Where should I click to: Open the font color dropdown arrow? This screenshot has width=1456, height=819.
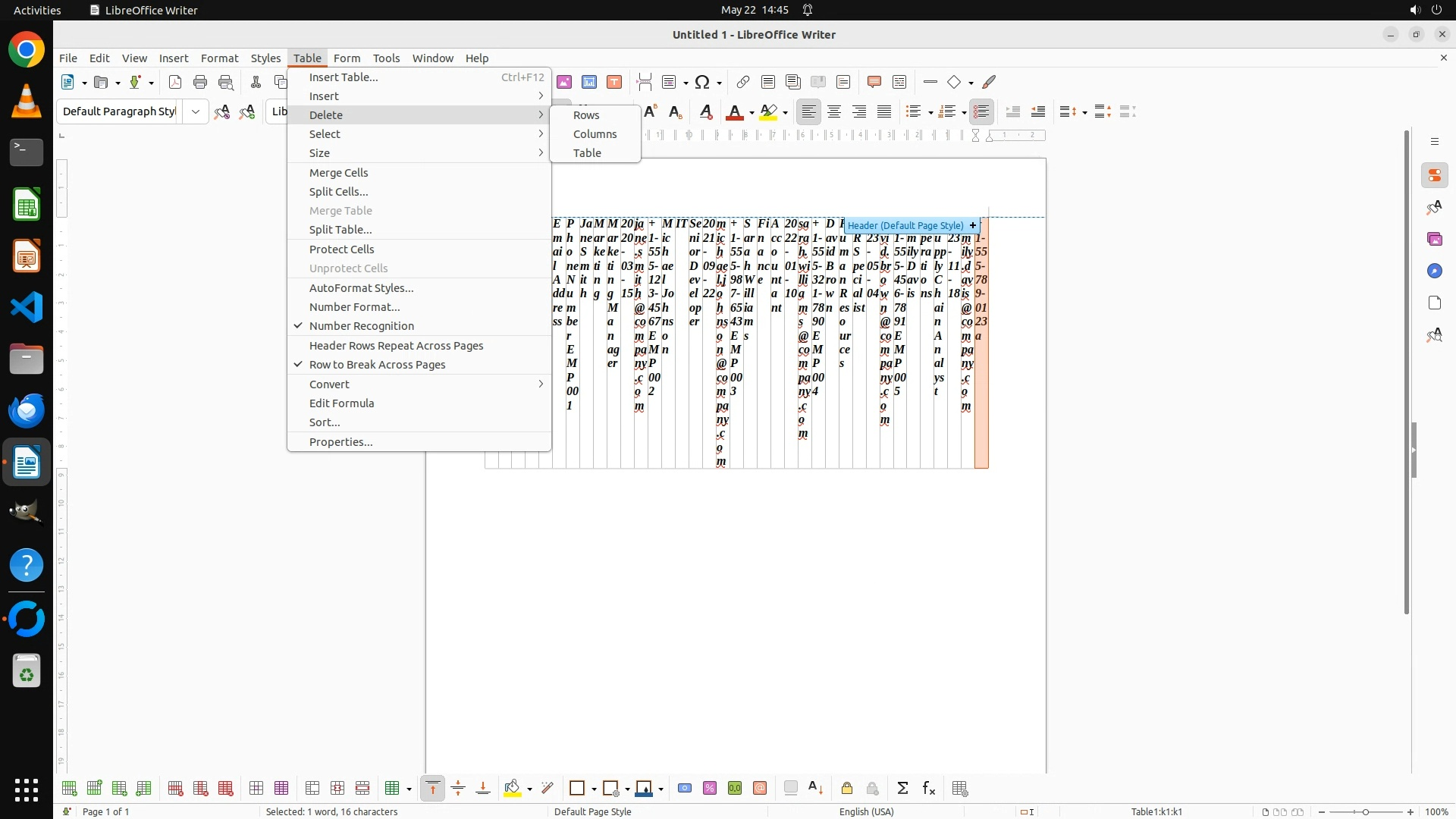click(x=752, y=112)
